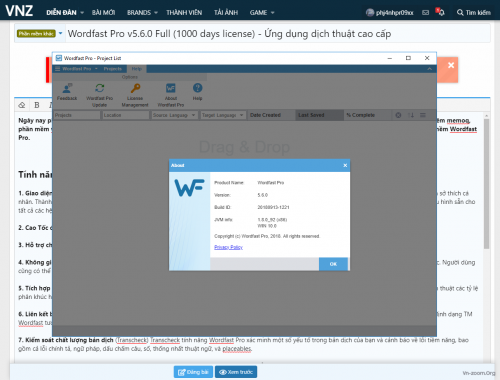
Task: Click the user avatar phj4nhpr09xx
Action: tap(370, 13)
